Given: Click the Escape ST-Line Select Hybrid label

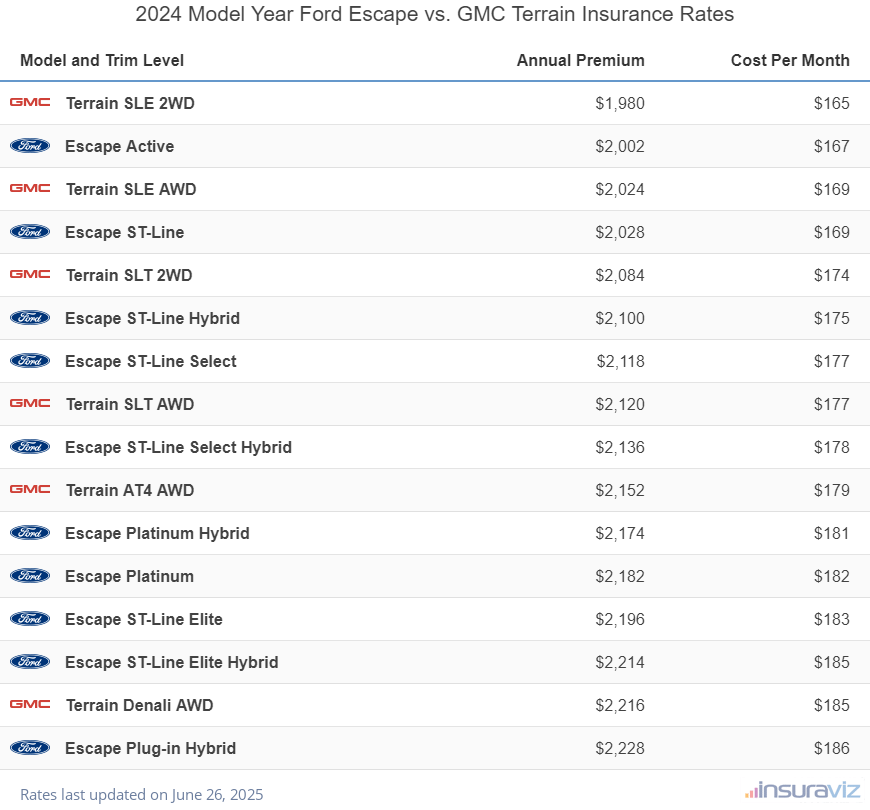Looking at the screenshot, I should pyautogui.click(x=178, y=447).
